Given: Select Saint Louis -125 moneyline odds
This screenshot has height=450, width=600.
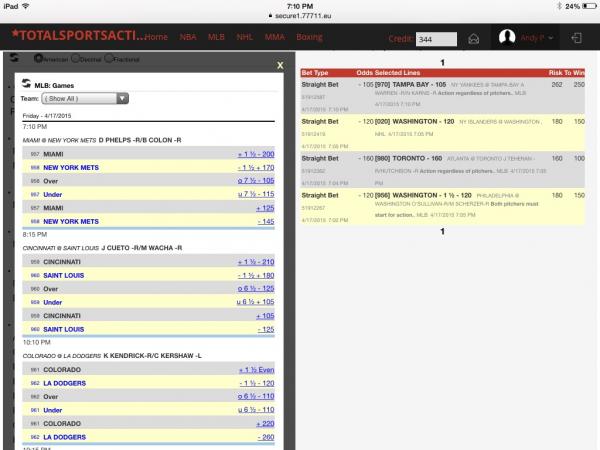Looking at the screenshot, I should click(x=264, y=328).
